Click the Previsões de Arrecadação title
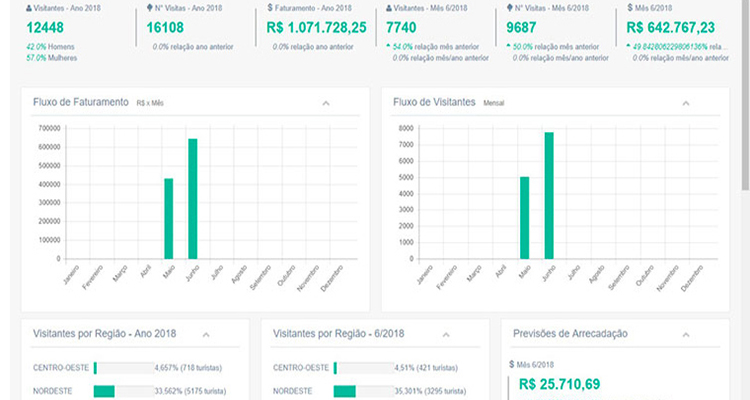 click(x=570, y=333)
